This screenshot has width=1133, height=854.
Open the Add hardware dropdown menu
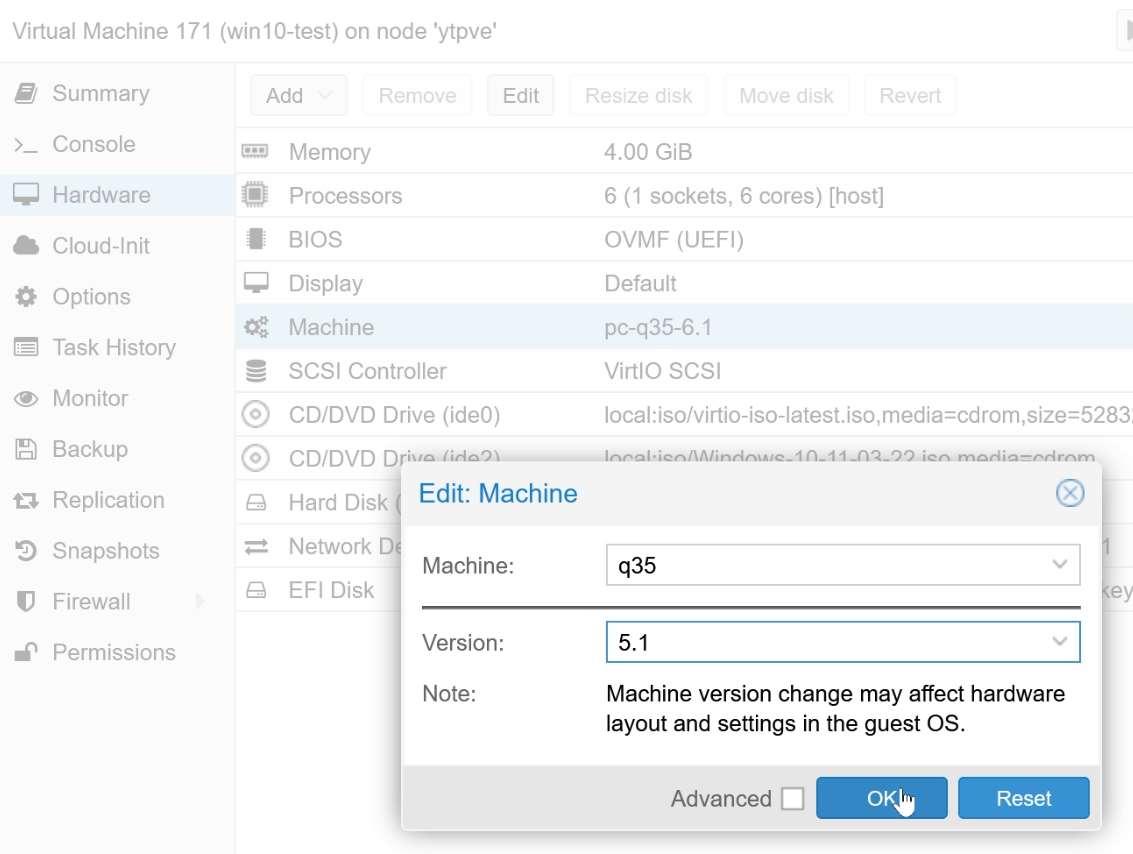[298, 96]
